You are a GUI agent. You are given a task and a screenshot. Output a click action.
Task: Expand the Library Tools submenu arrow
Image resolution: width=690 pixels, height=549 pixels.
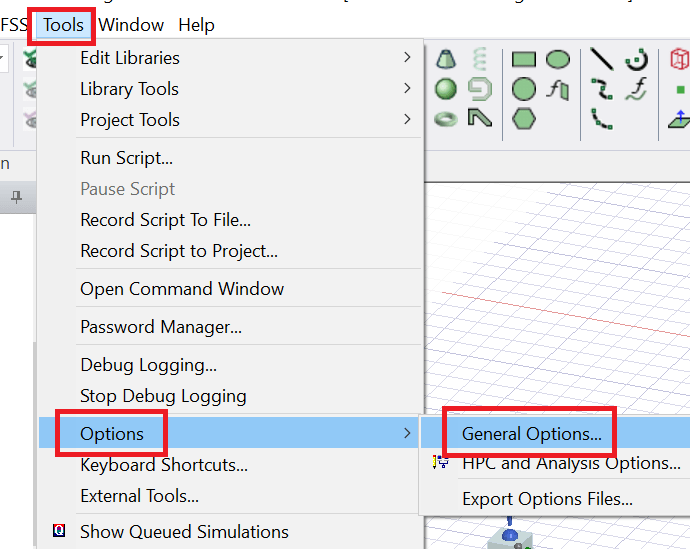pyautogui.click(x=407, y=89)
